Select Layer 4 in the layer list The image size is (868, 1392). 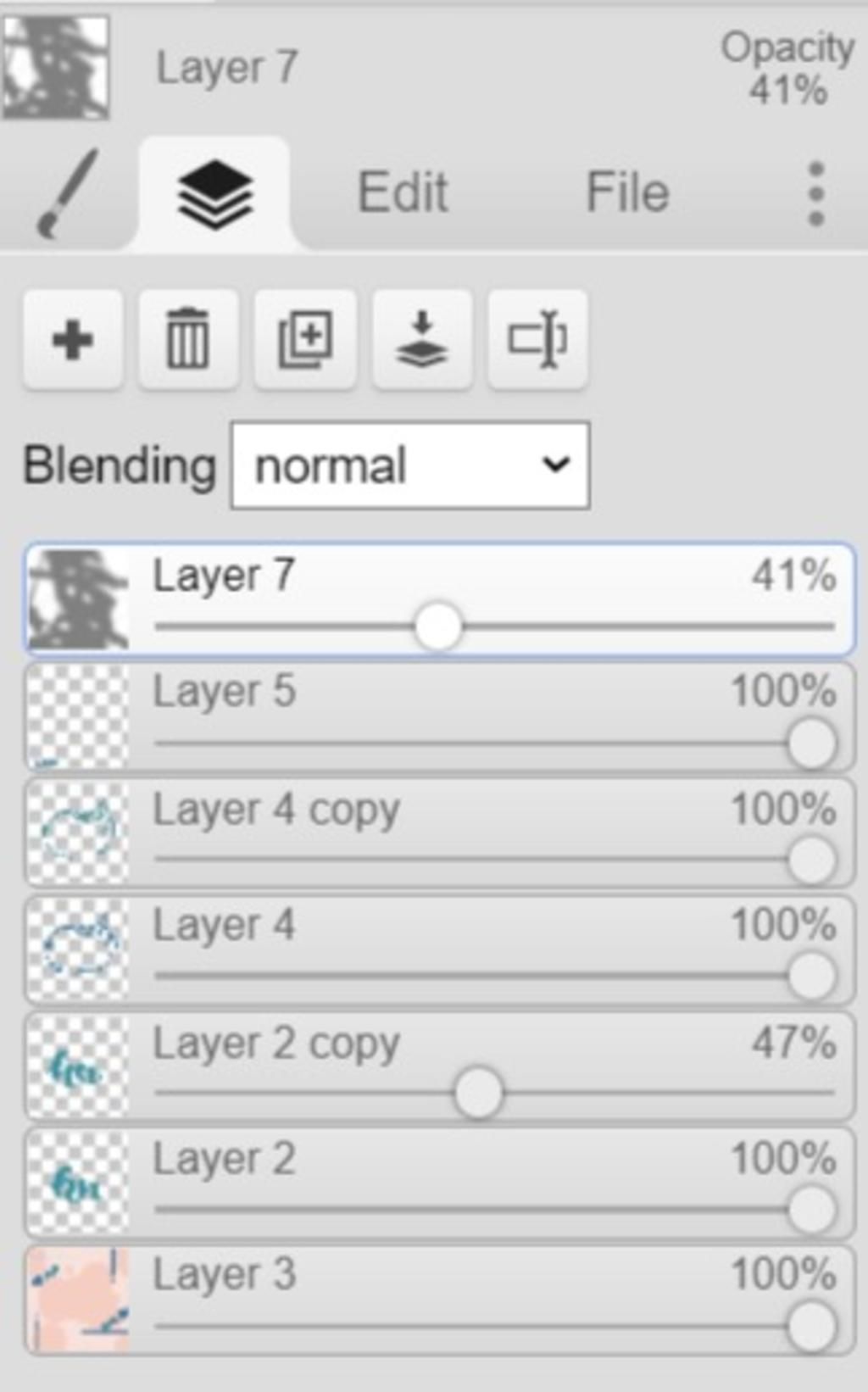439,949
